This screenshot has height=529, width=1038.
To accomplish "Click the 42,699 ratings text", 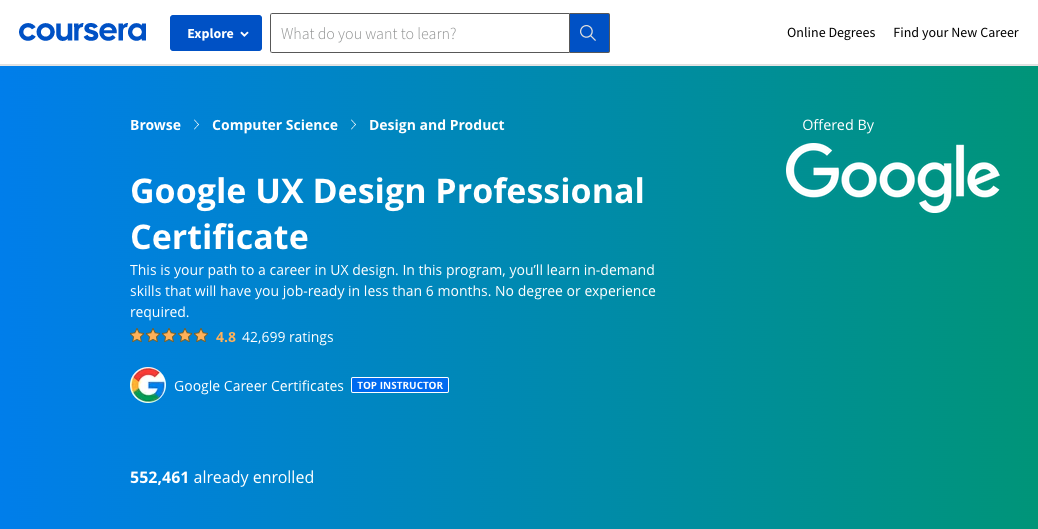I will [x=288, y=337].
